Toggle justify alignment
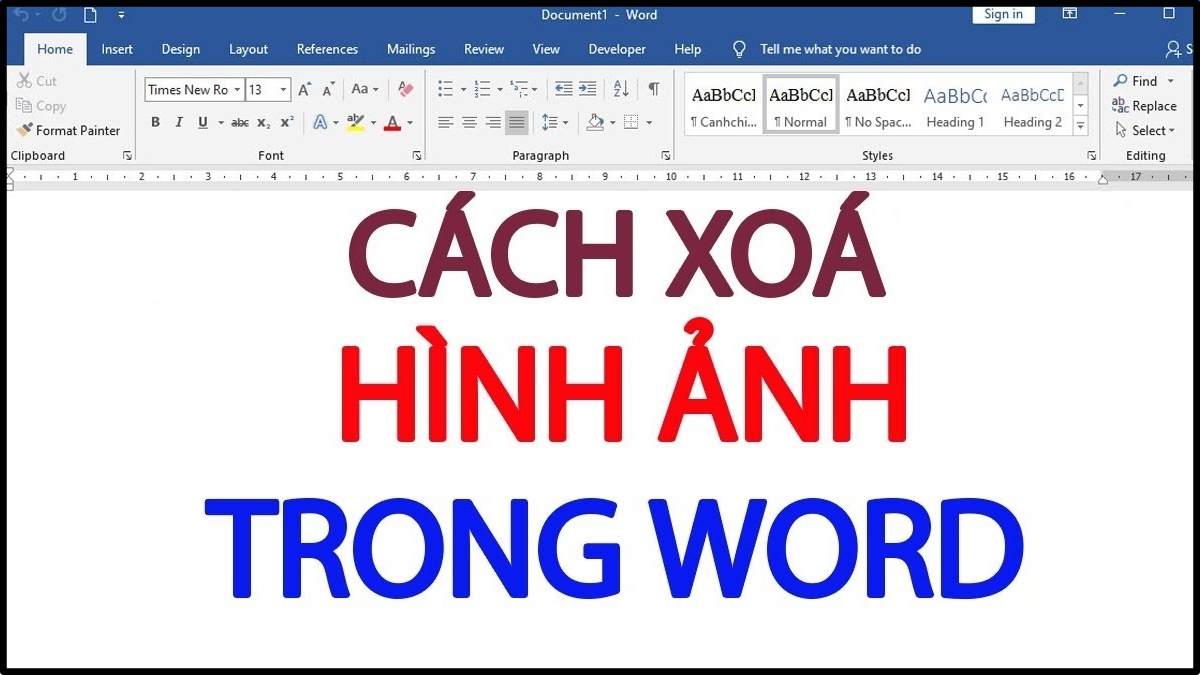This screenshot has width=1200, height=675. [517, 122]
